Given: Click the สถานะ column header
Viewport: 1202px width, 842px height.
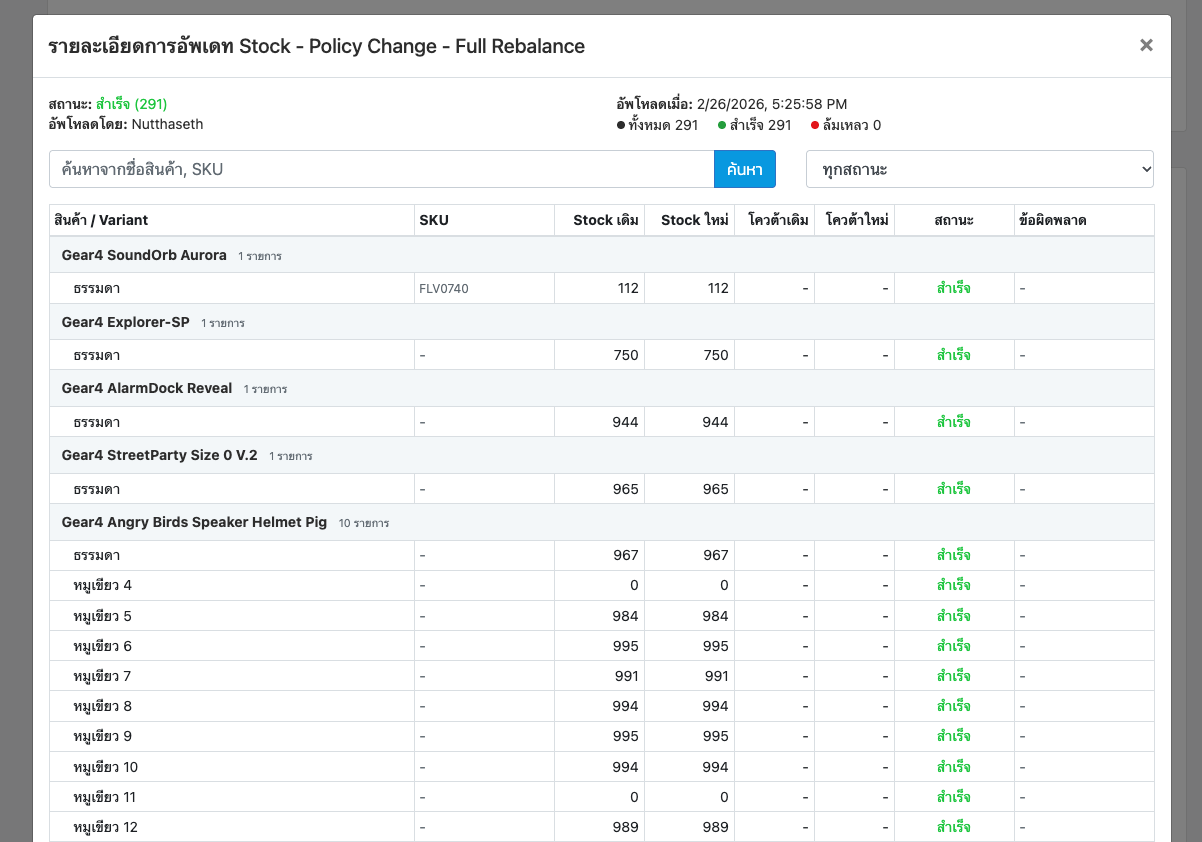Looking at the screenshot, I should coord(954,220).
